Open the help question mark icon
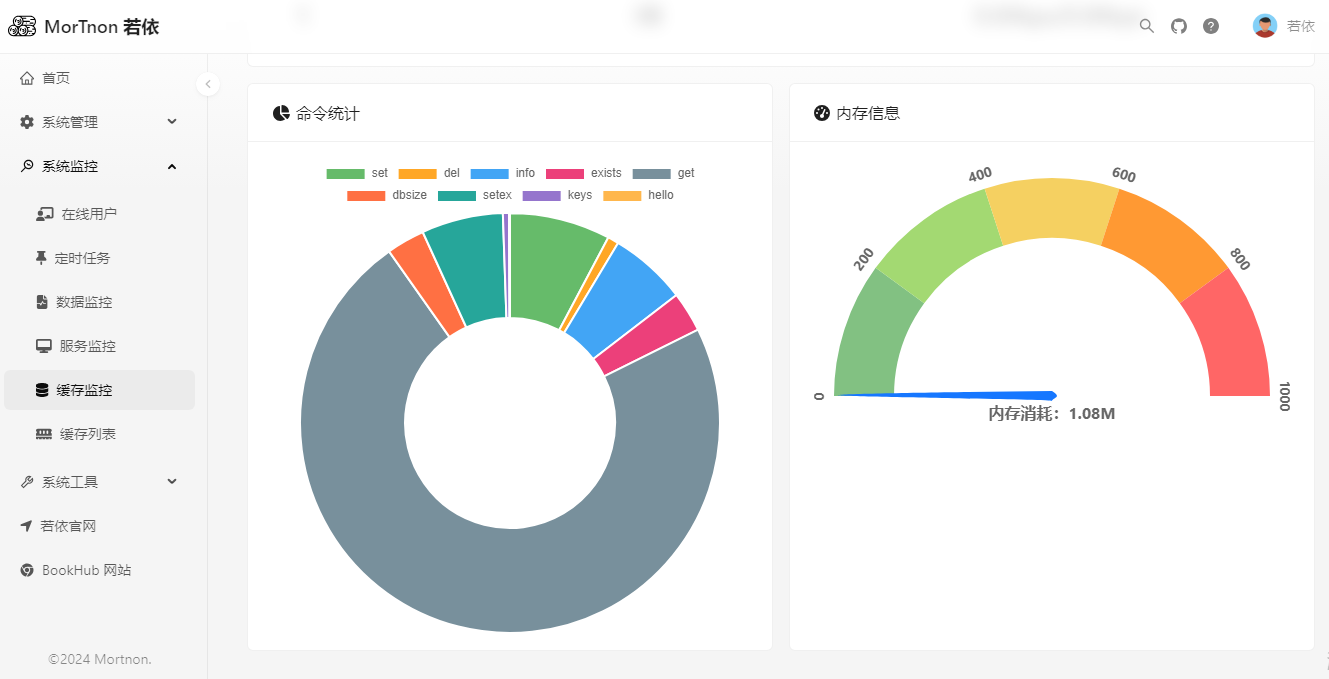This screenshot has height=679, width=1329. (x=1210, y=25)
